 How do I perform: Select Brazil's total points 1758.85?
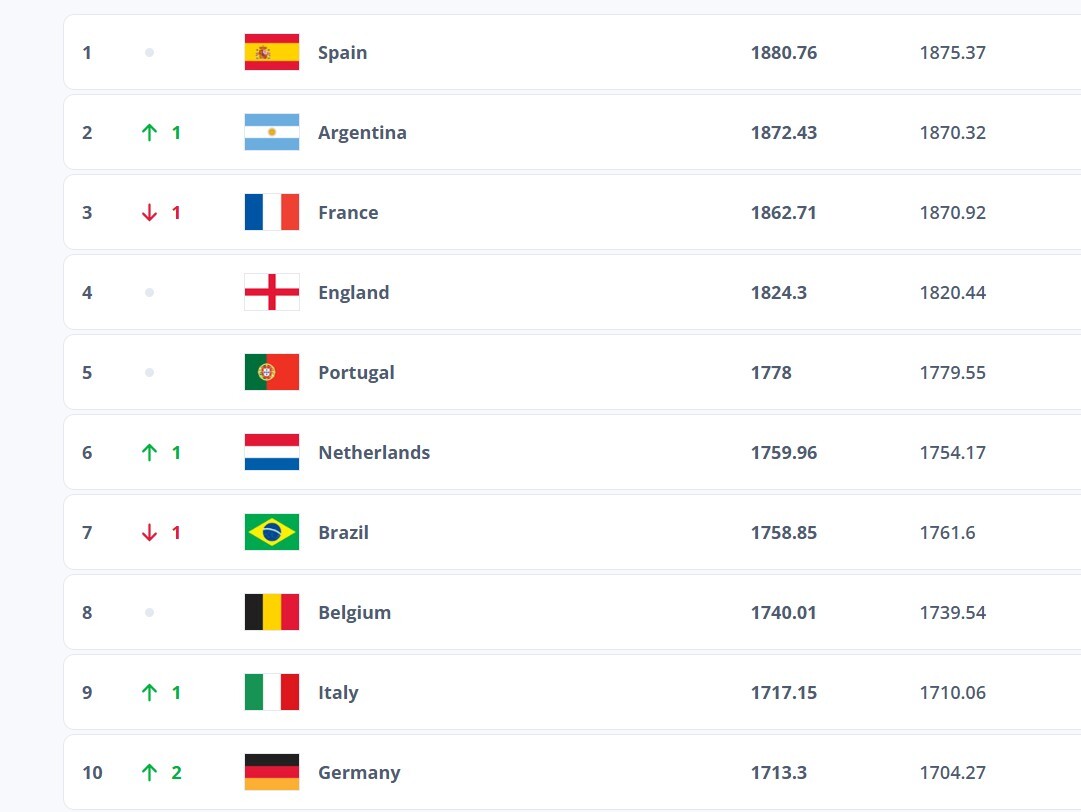point(784,532)
